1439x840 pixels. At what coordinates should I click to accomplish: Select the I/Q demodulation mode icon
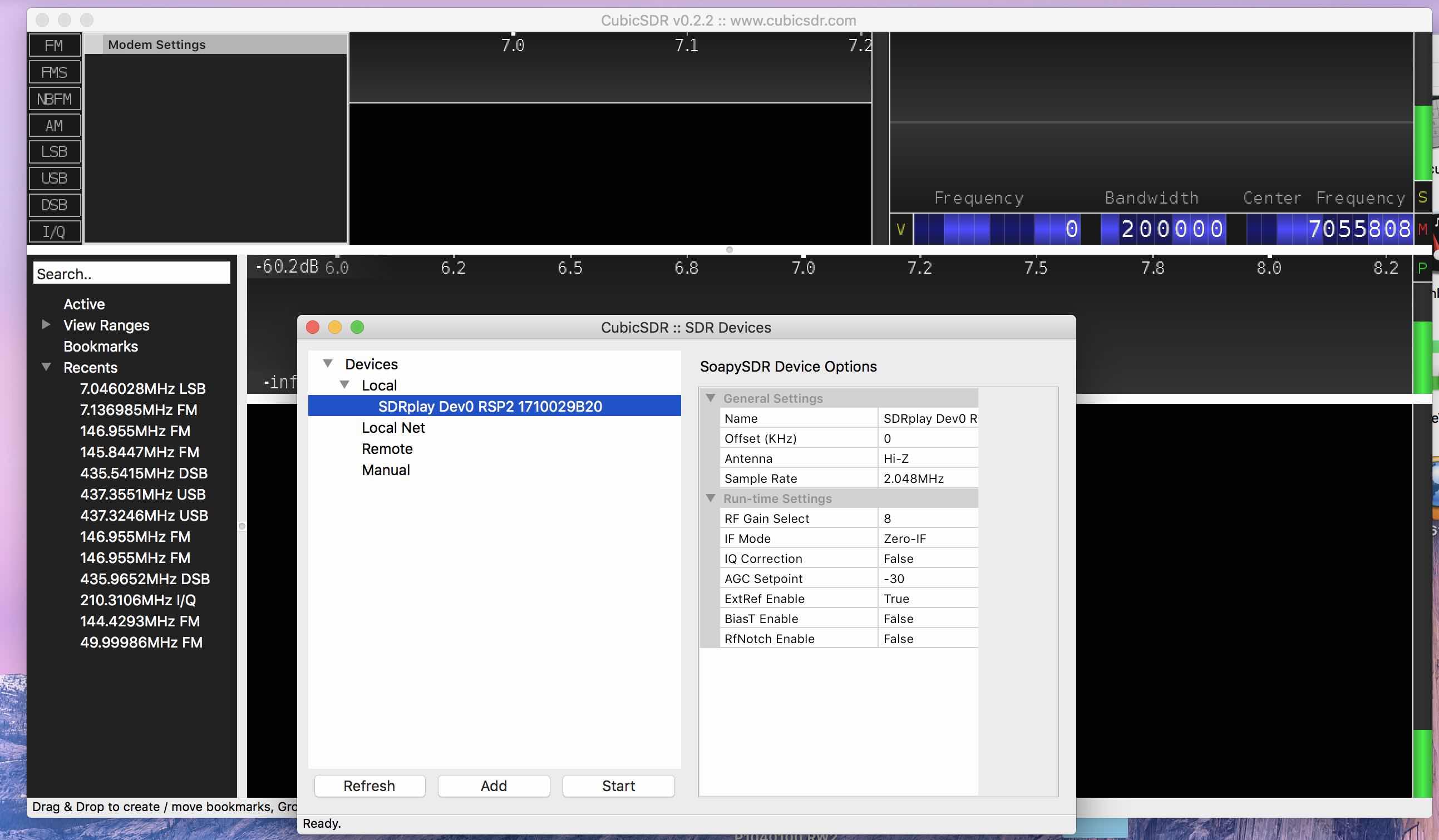pyautogui.click(x=55, y=232)
